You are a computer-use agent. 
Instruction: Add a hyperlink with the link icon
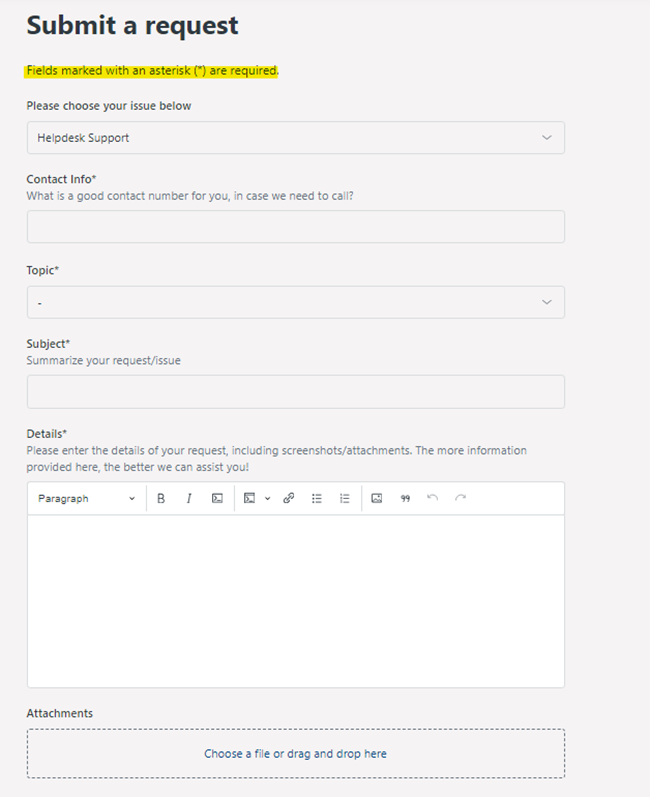click(x=289, y=498)
